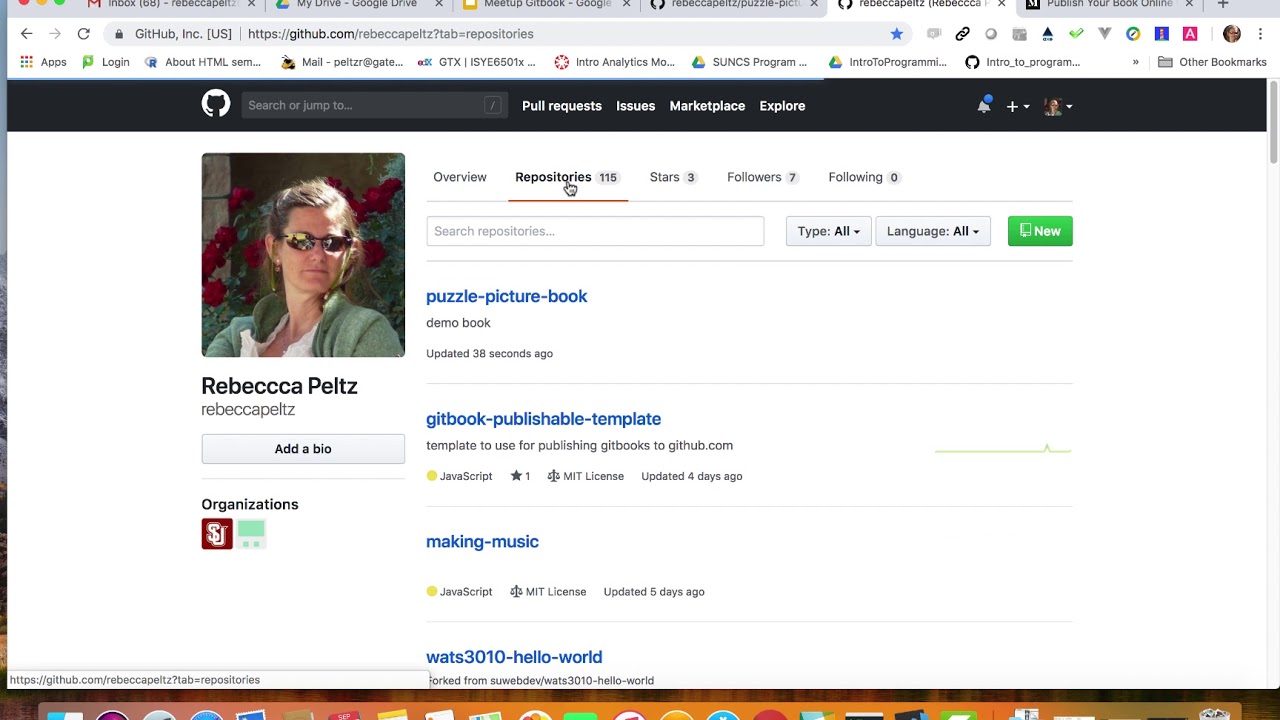Open the About HTML sem... bookmark

[202, 62]
